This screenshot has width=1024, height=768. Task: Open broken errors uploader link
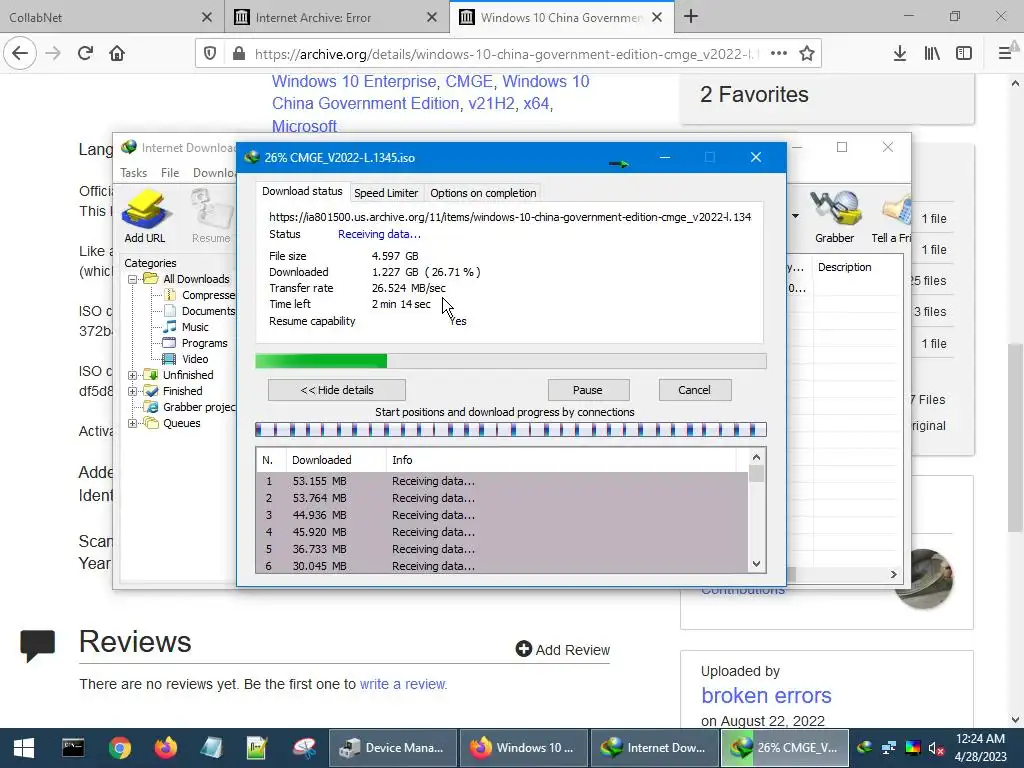[766, 696]
